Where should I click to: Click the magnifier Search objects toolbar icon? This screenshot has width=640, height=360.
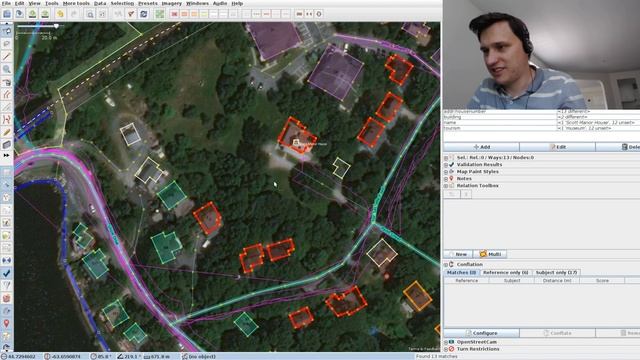(89, 14)
